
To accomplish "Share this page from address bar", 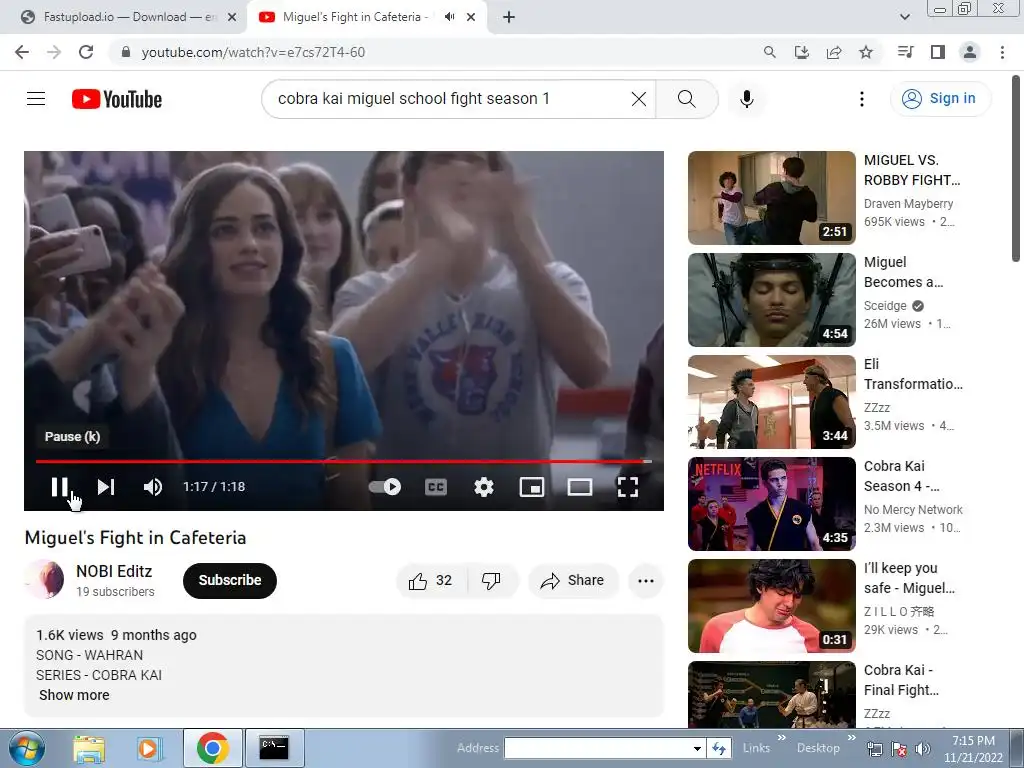I will (x=834, y=52).
